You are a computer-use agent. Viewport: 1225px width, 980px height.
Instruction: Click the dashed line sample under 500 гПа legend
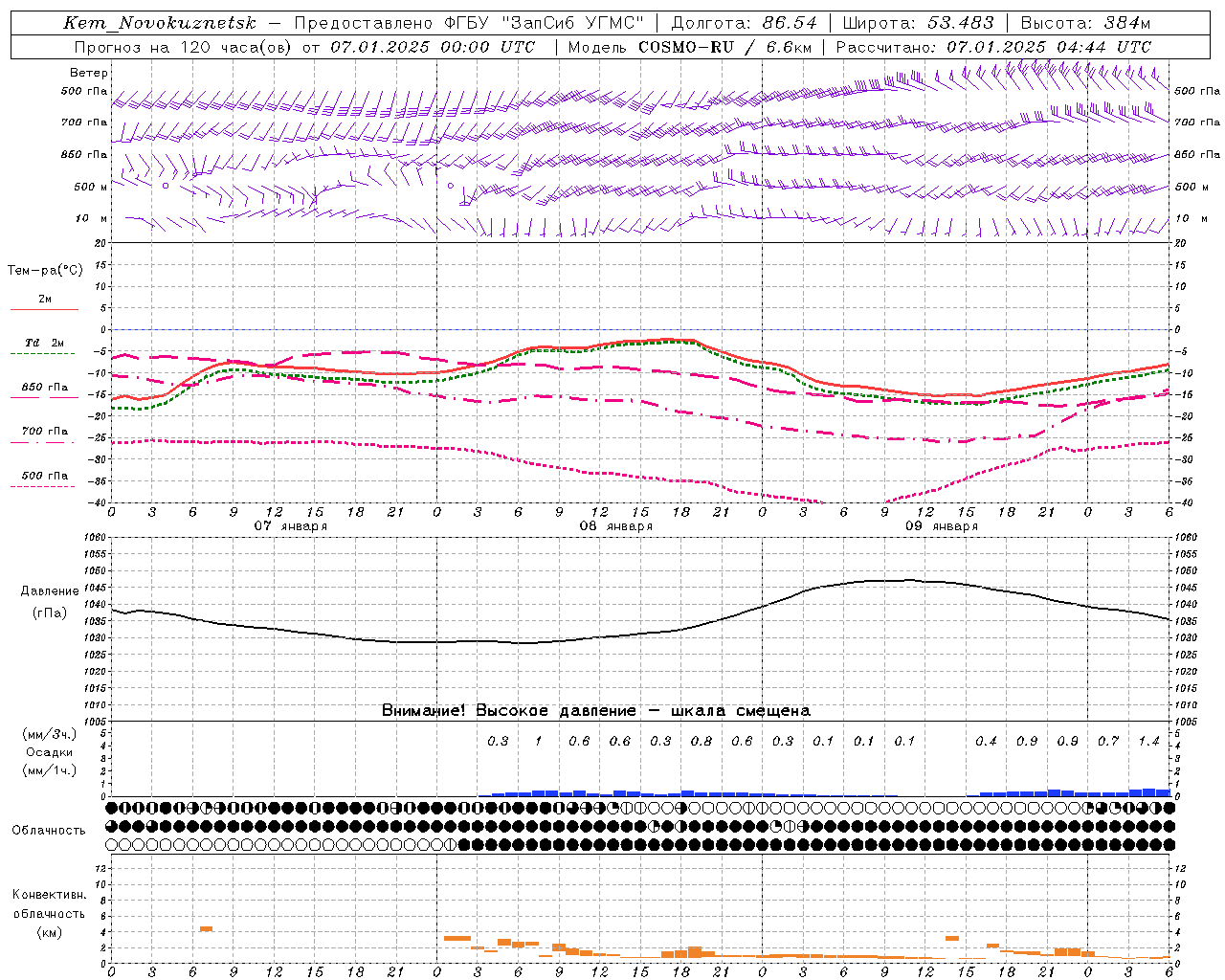(x=42, y=487)
